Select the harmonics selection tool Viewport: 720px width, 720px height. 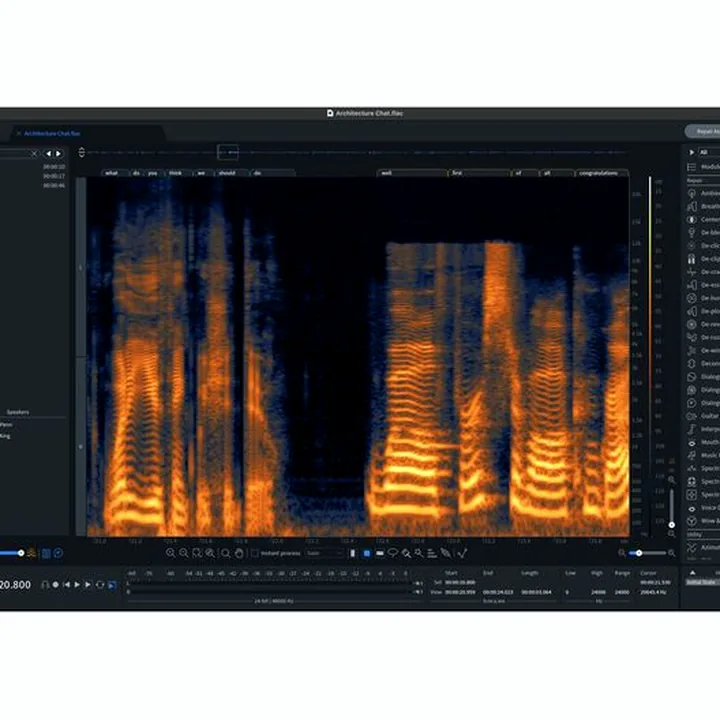point(432,553)
